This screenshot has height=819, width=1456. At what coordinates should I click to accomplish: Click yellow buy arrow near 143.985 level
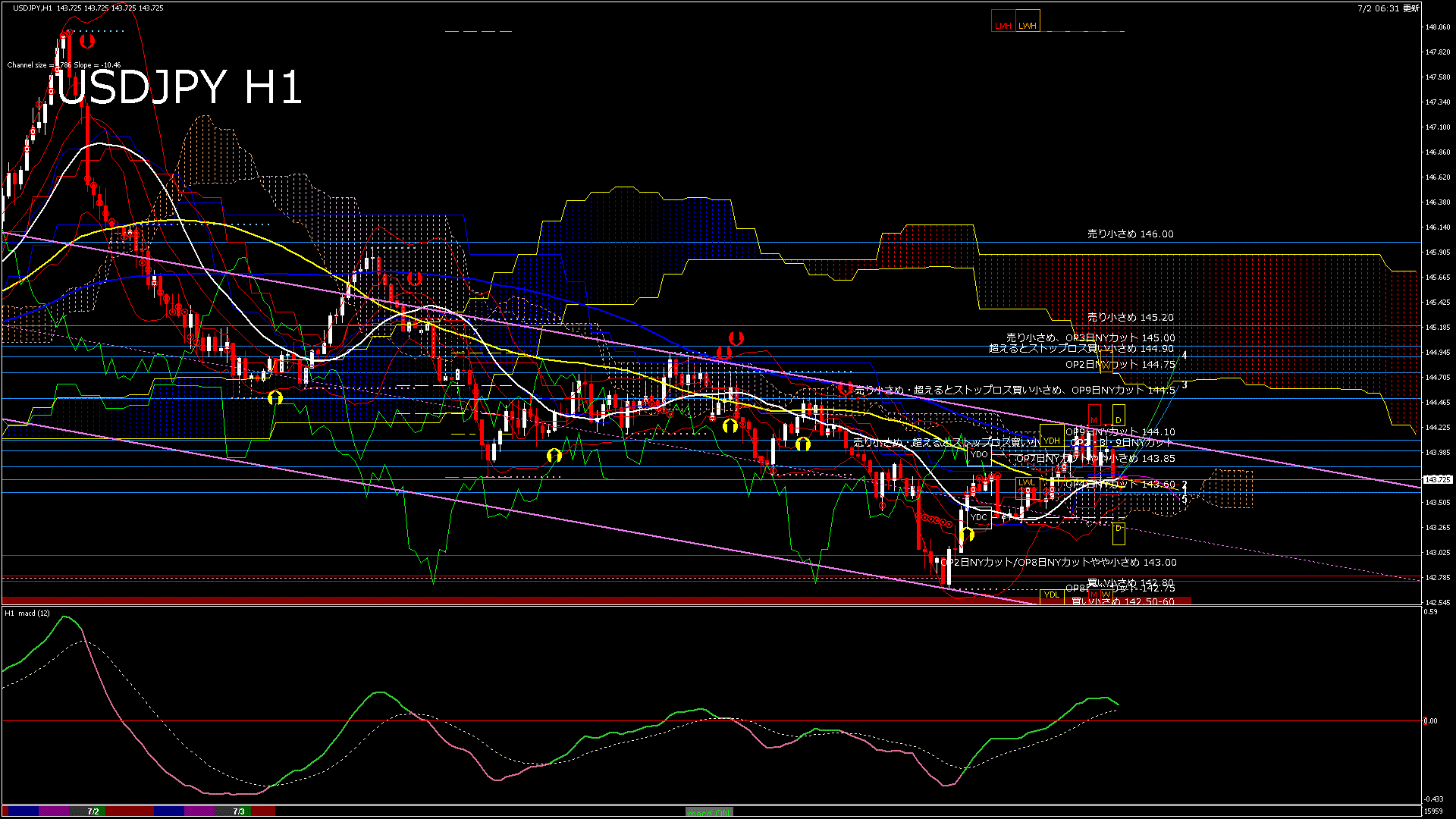(x=554, y=455)
